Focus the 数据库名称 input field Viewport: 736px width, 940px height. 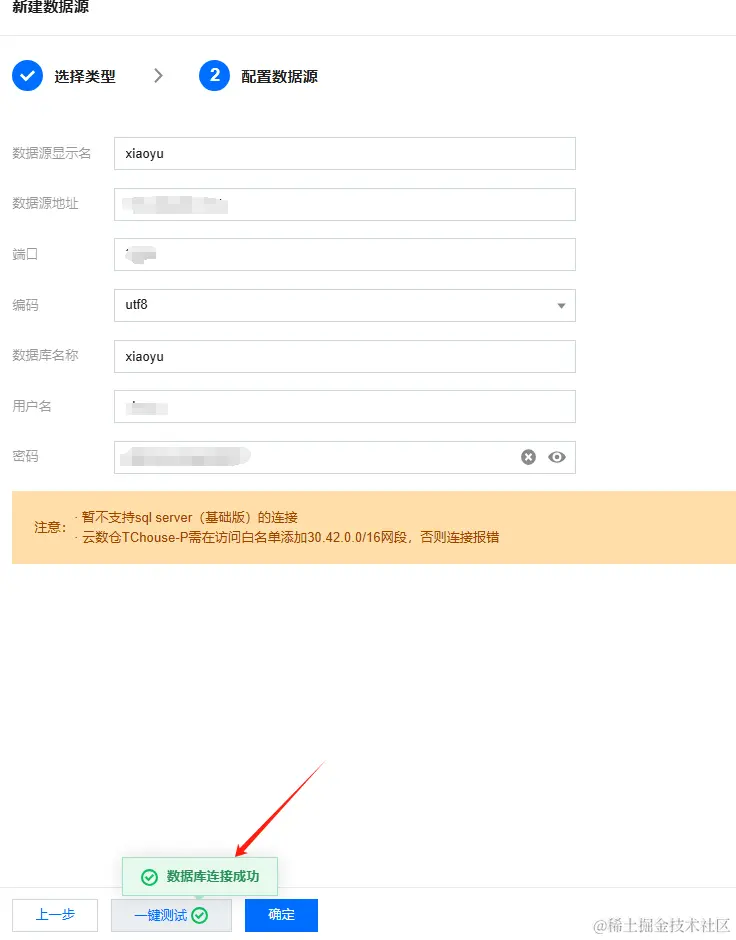[x=345, y=356]
